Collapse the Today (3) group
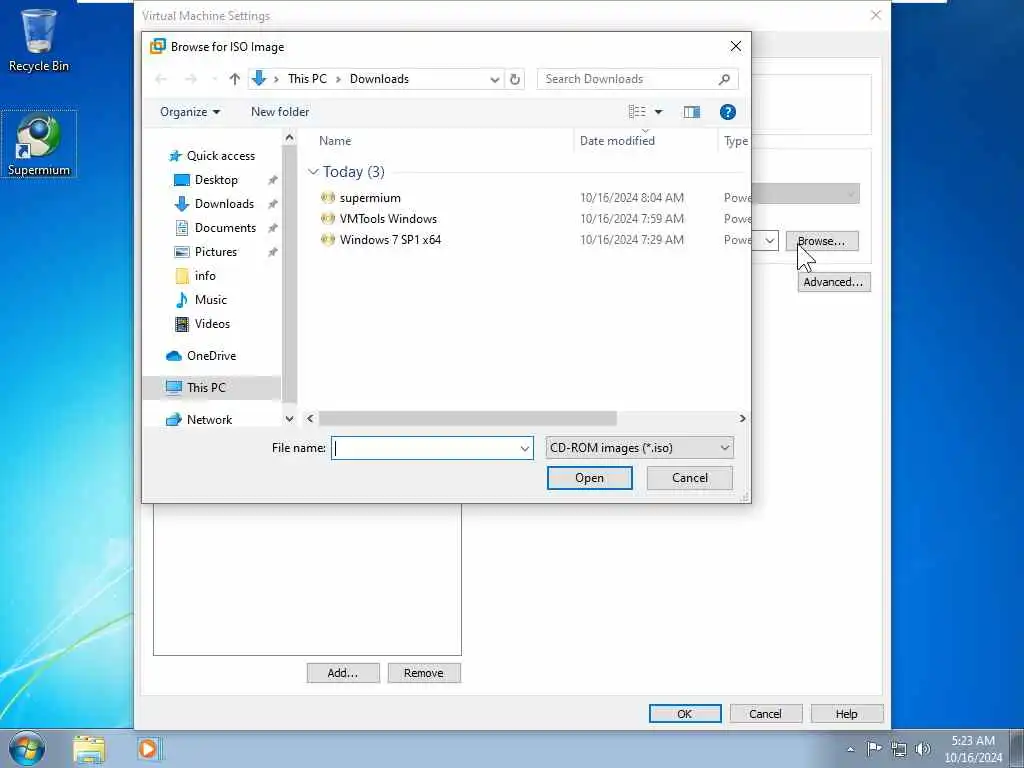The width and height of the screenshot is (1024, 768). click(x=313, y=172)
